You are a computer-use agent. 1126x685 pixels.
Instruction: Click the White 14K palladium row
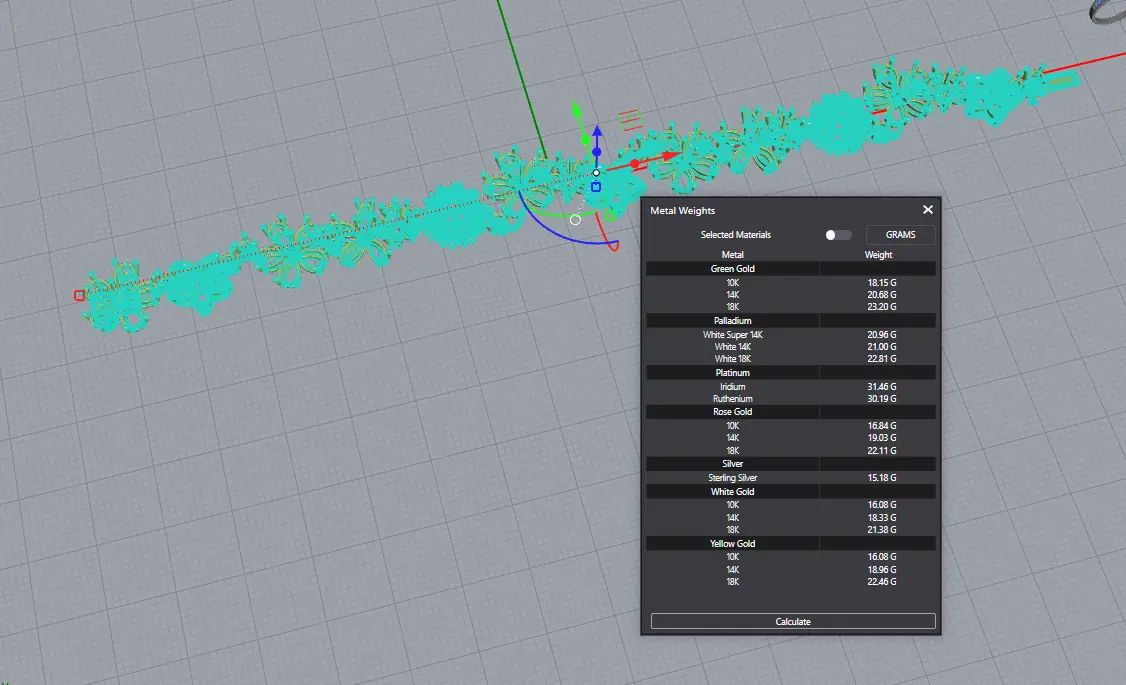click(x=791, y=347)
